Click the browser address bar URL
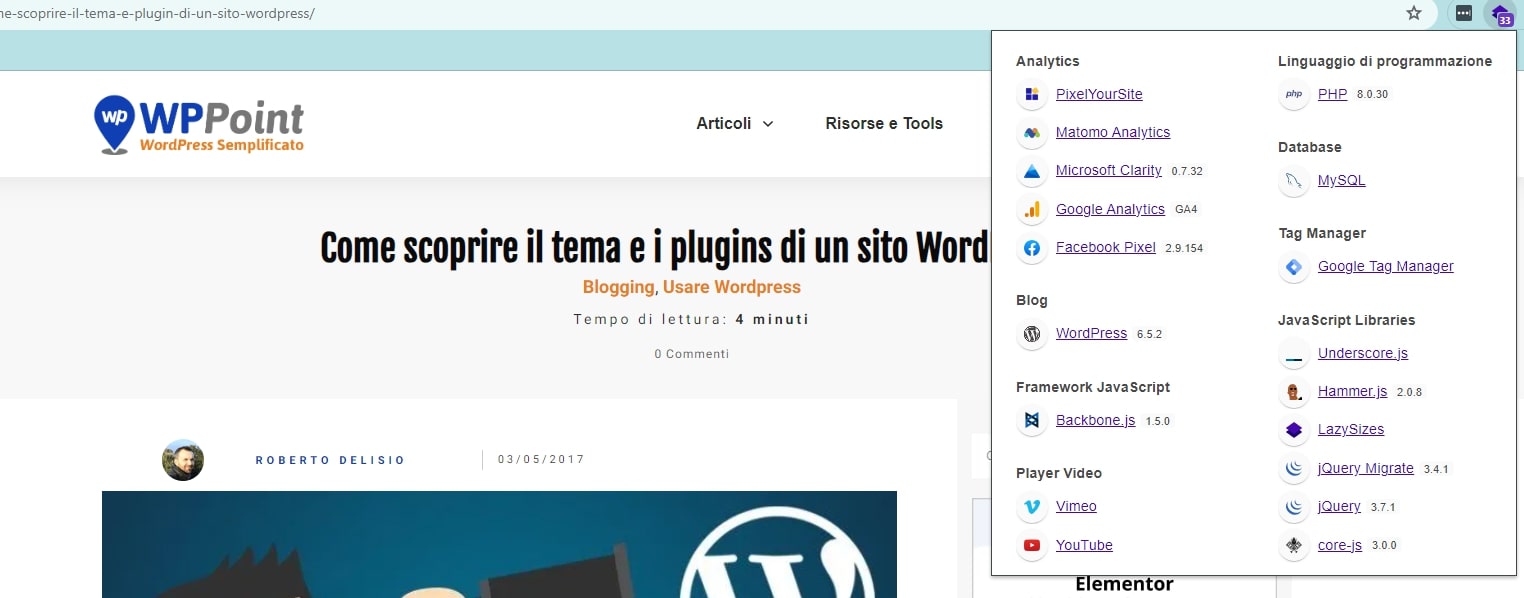Viewport: 1524px width, 598px height. [x=157, y=14]
